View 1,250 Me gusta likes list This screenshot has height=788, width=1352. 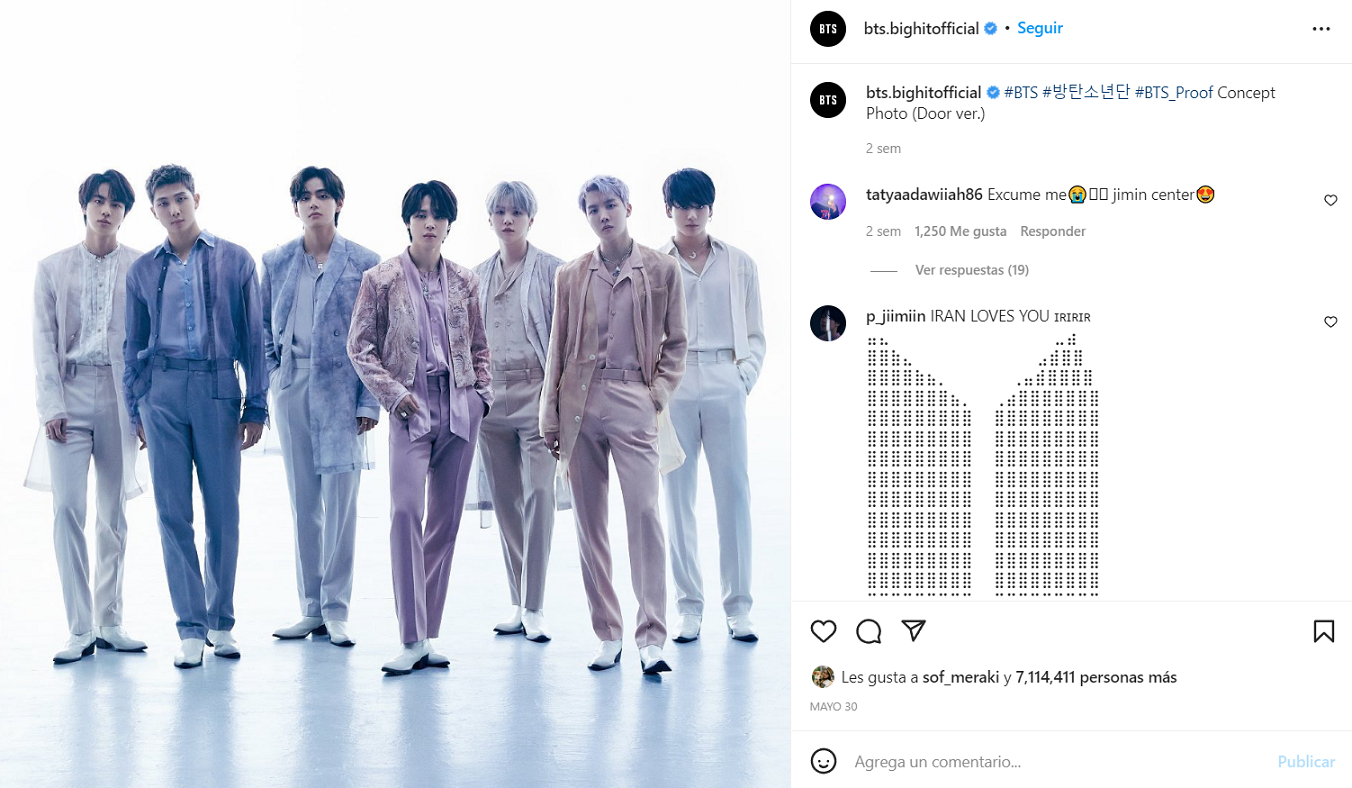click(960, 231)
